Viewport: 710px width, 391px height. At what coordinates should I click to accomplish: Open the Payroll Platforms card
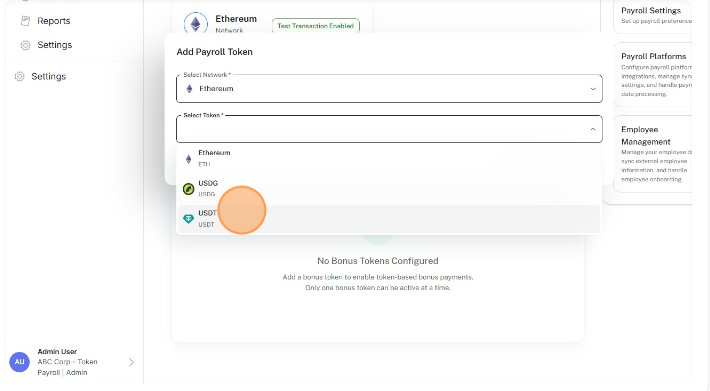653,75
